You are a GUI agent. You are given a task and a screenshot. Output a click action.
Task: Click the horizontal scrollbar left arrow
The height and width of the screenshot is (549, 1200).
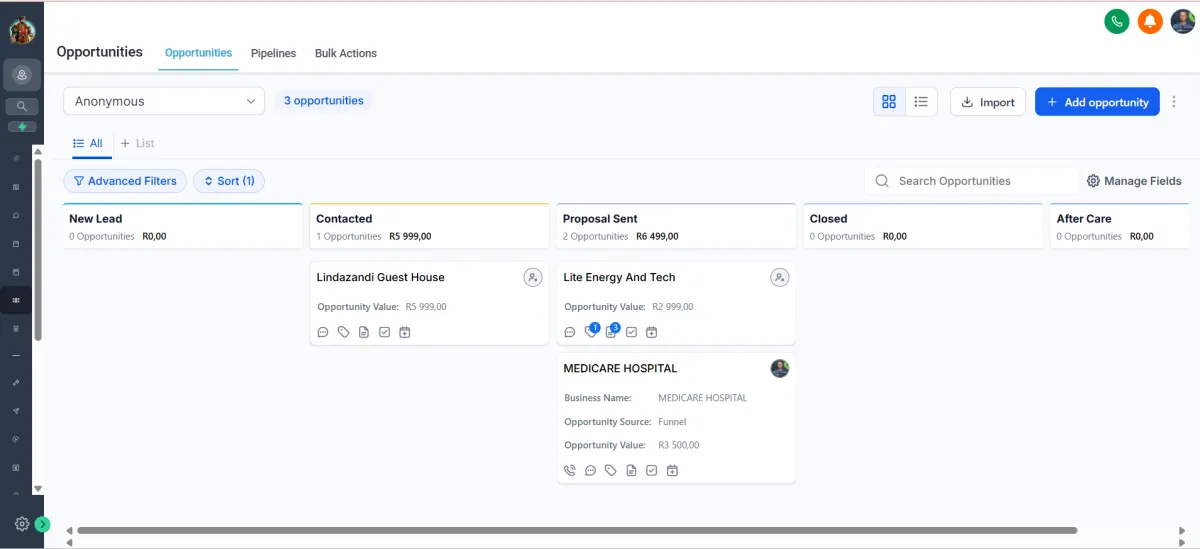click(x=69, y=530)
